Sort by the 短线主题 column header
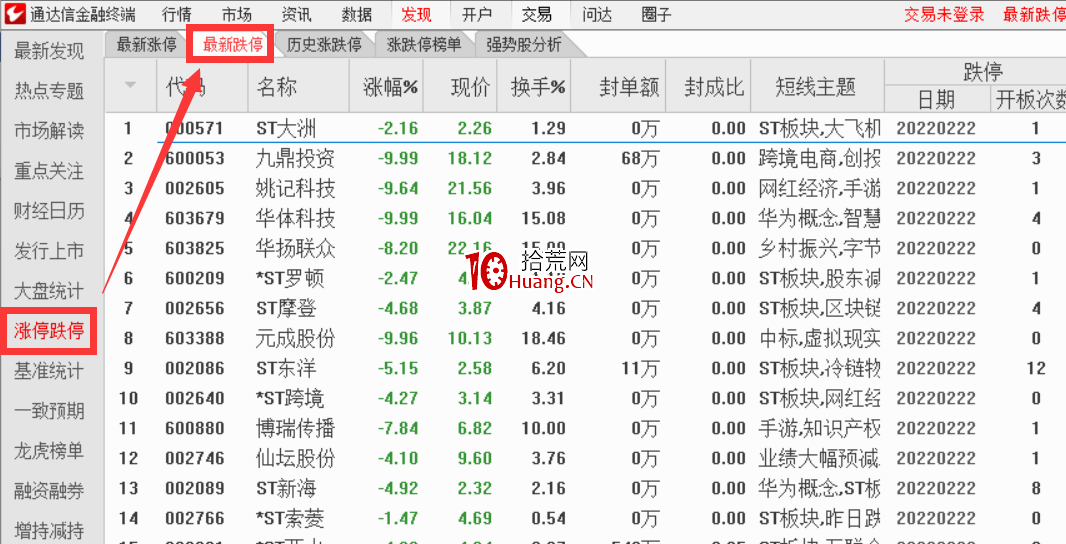Screen dimensions: 1066x544 click(x=815, y=87)
